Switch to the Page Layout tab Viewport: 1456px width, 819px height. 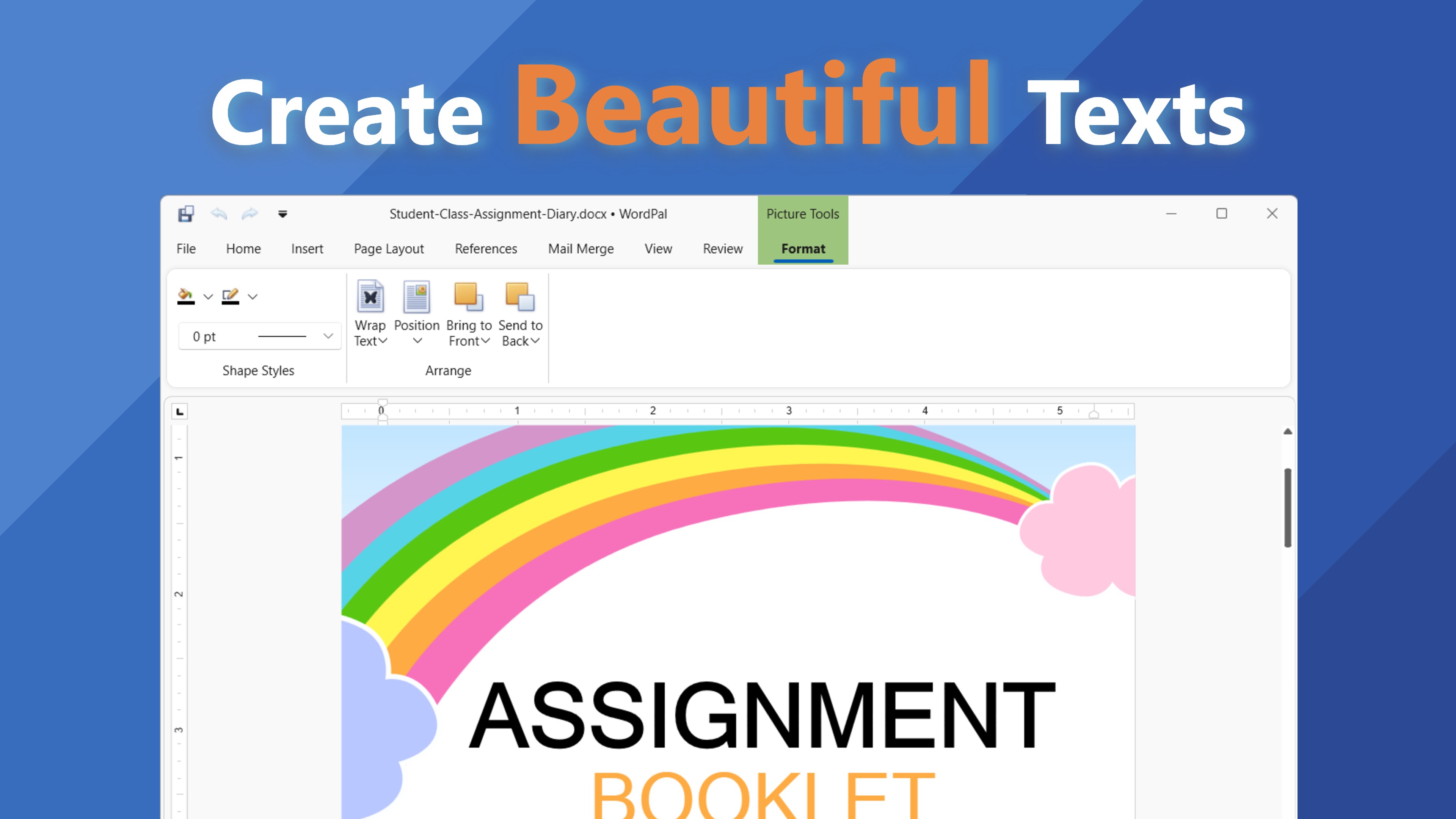tap(388, 249)
